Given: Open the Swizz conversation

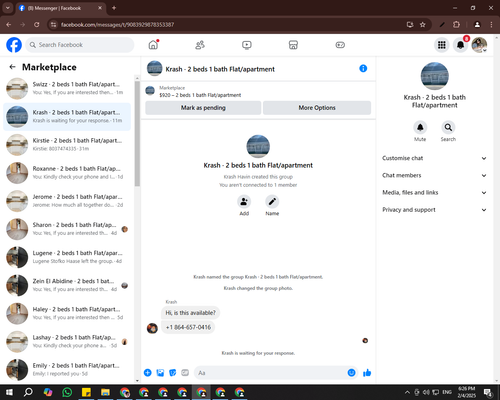Looking at the screenshot, I should point(67,88).
